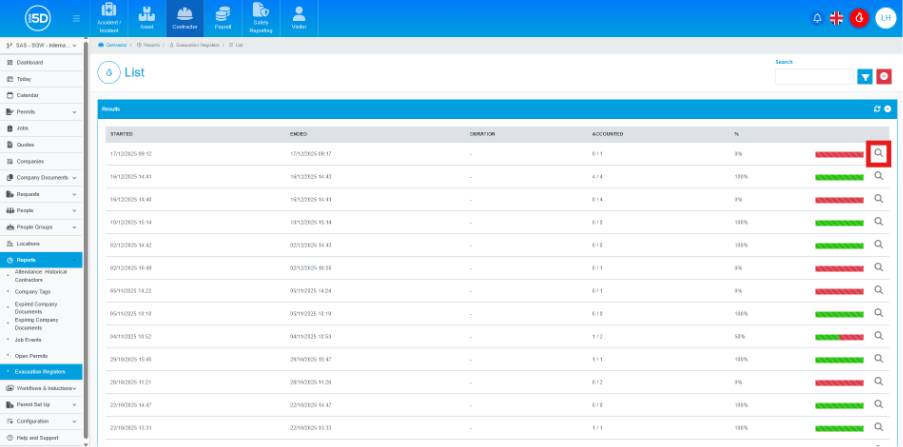This screenshot has height=447, width=903.
Task: View details of 17/12/2025 09:12 evacuation
Action: [878, 153]
